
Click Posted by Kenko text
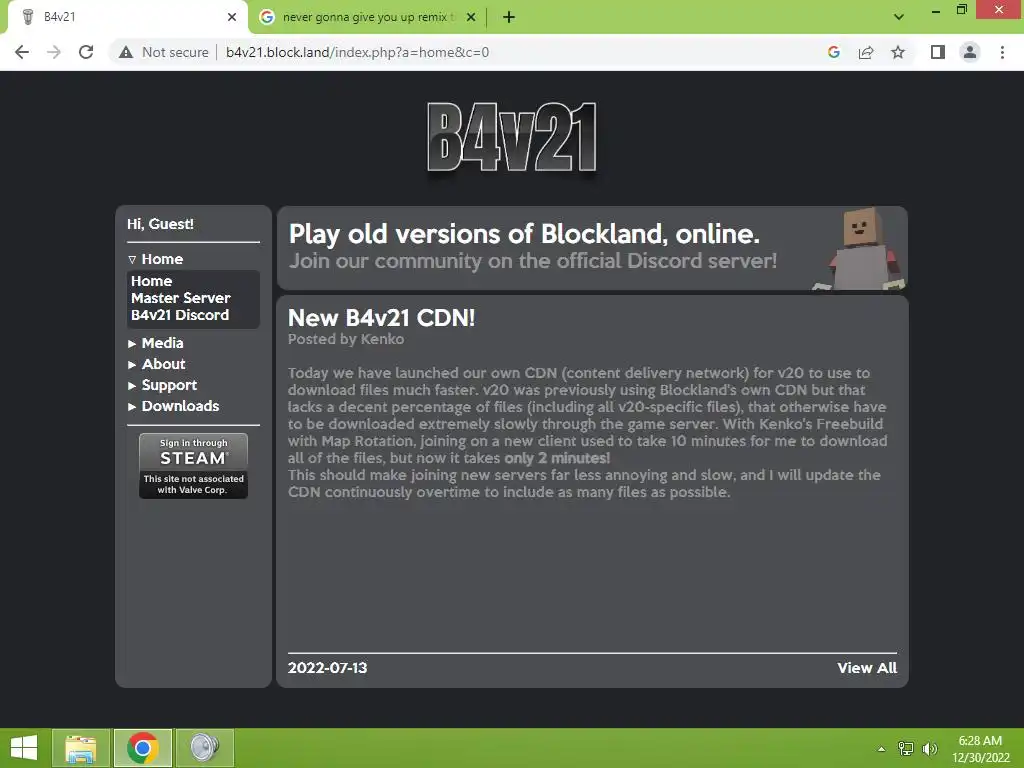tap(346, 339)
